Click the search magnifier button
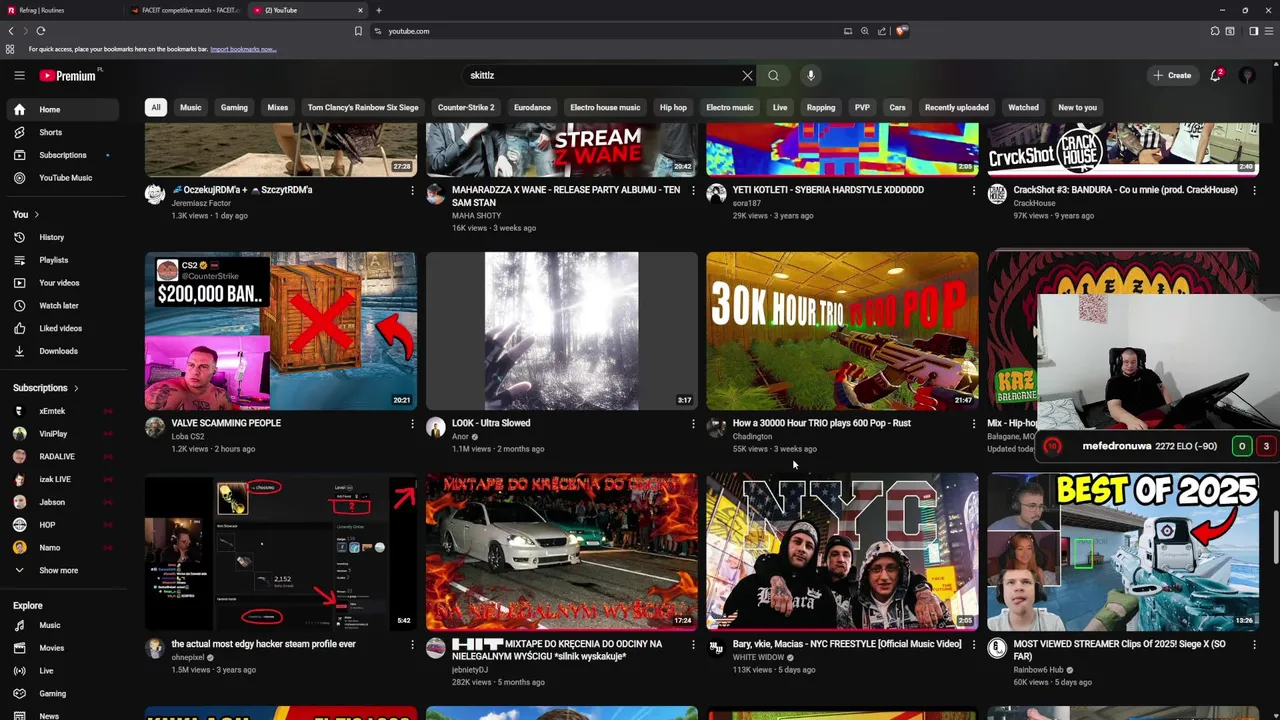This screenshot has width=1280, height=720. (773, 75)
